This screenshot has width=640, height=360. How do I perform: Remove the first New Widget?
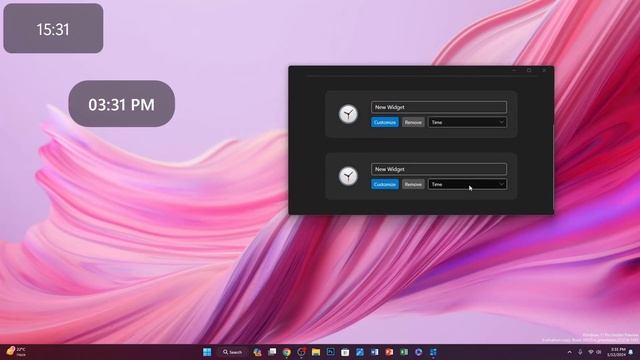click(413, 122)
